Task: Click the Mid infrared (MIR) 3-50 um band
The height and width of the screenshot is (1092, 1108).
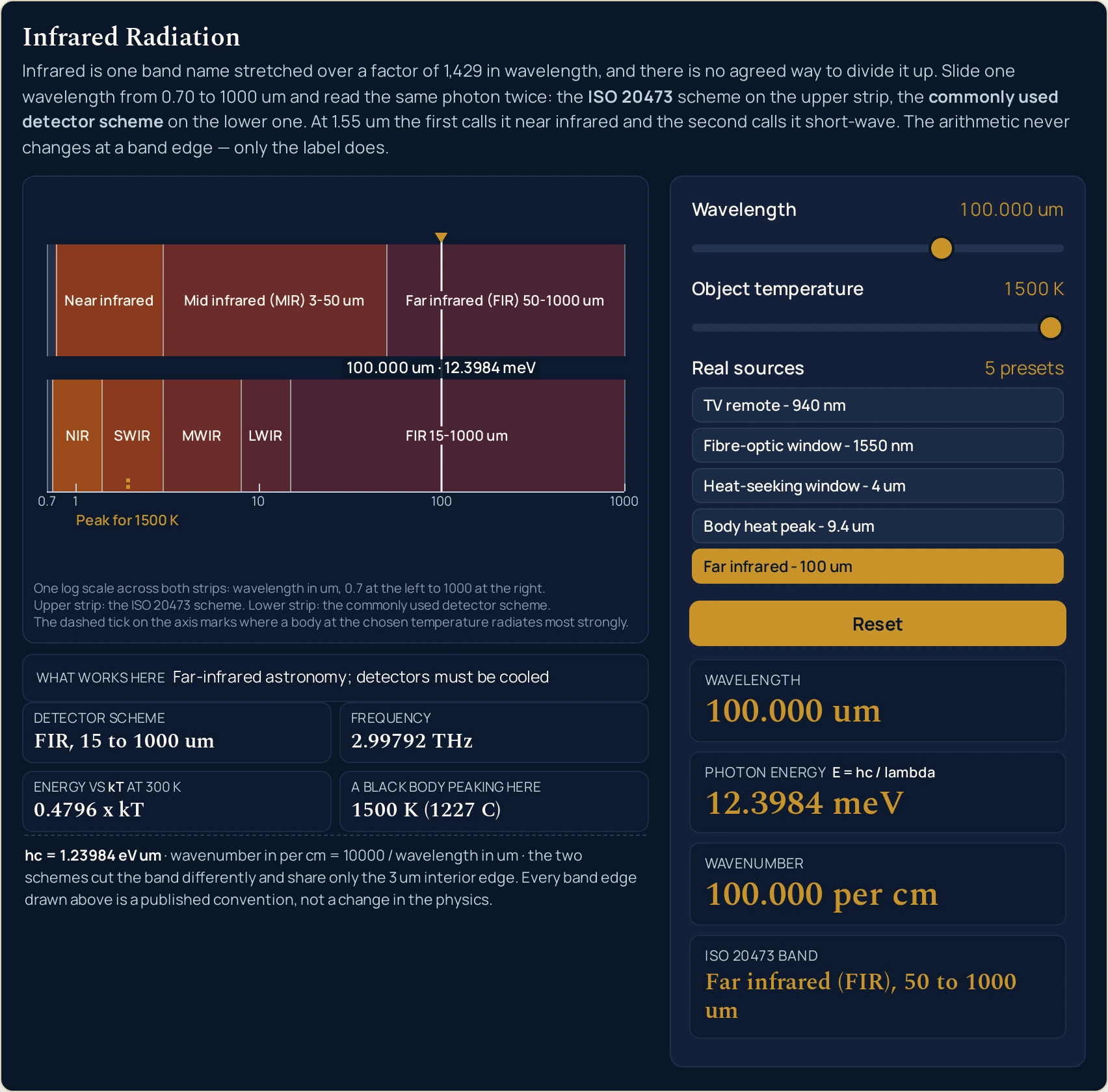Action: [x=274, y=300]
